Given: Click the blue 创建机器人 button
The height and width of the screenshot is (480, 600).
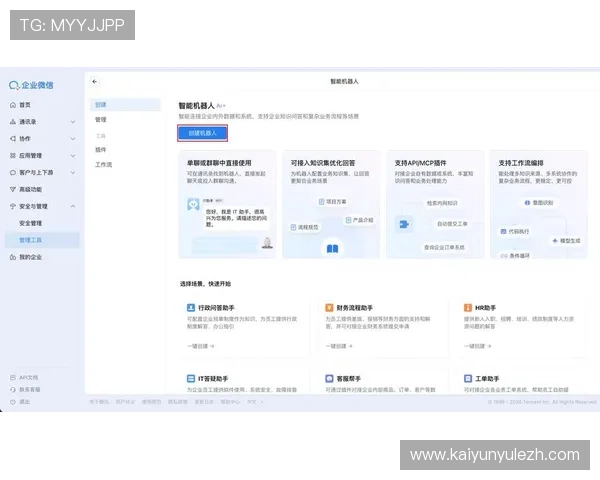Looking at the screenshot, I should point(202,133).
